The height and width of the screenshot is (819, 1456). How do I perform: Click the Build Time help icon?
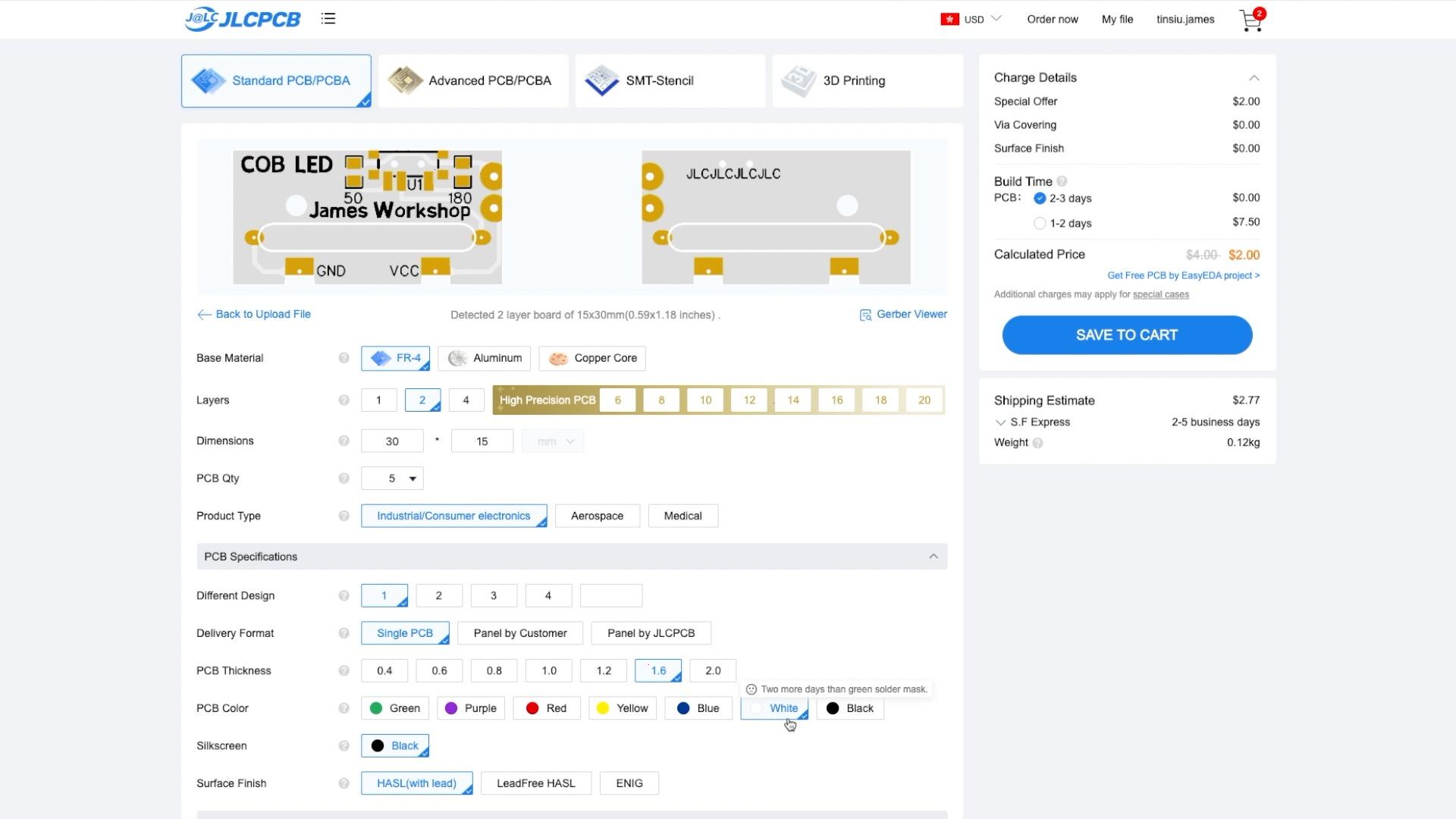(1062, 181)
